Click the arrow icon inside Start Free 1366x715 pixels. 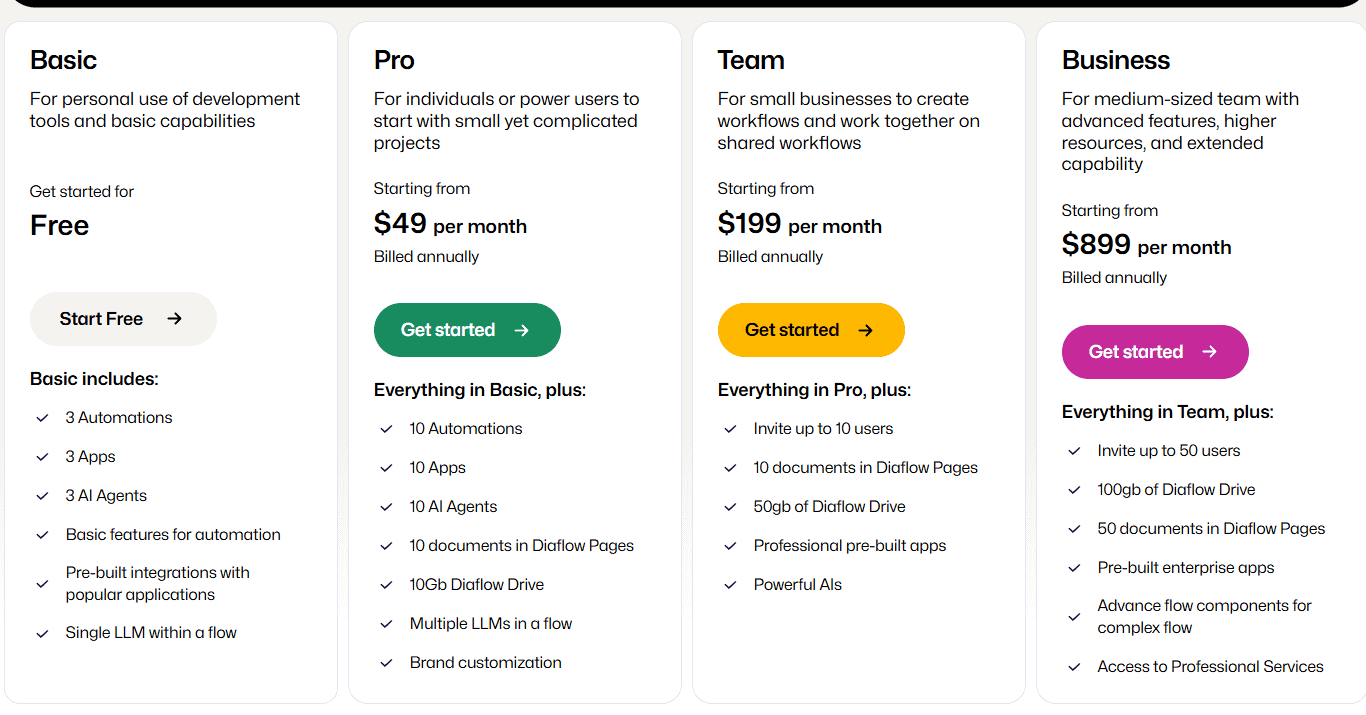(x=176, y=318)
